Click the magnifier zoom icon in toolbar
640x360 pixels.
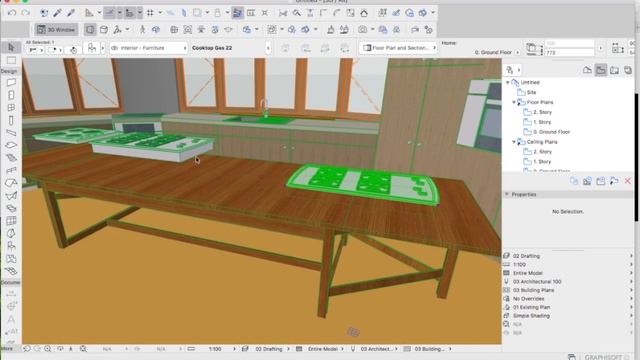tap(297, 13)
